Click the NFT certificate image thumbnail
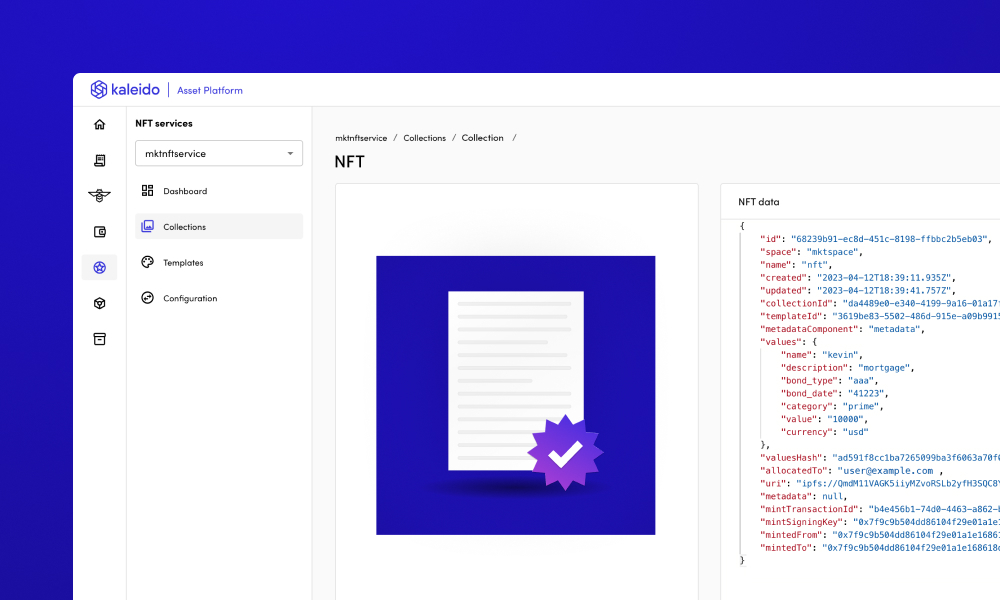The width and height of the screenshot is (1000, 600). [x=515, y=395]
